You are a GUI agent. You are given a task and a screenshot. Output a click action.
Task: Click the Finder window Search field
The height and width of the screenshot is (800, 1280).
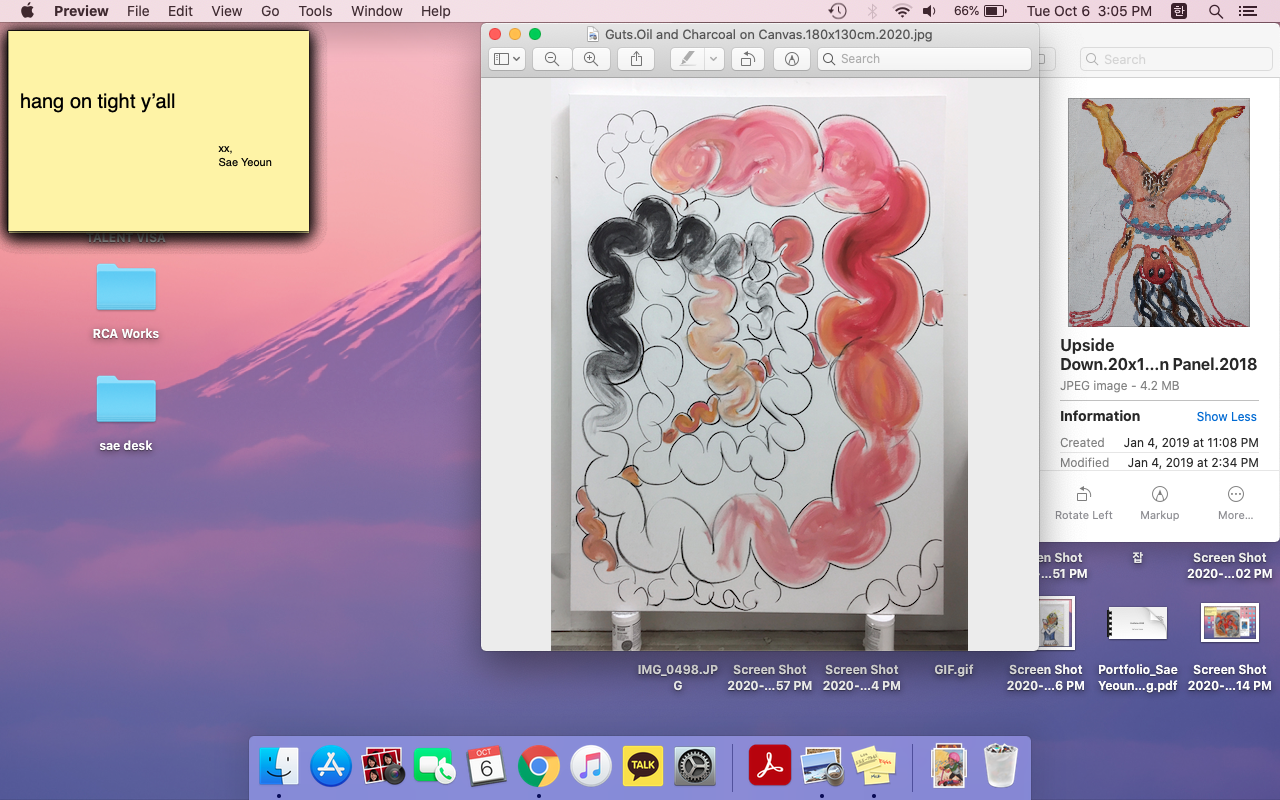point(1175,59)
